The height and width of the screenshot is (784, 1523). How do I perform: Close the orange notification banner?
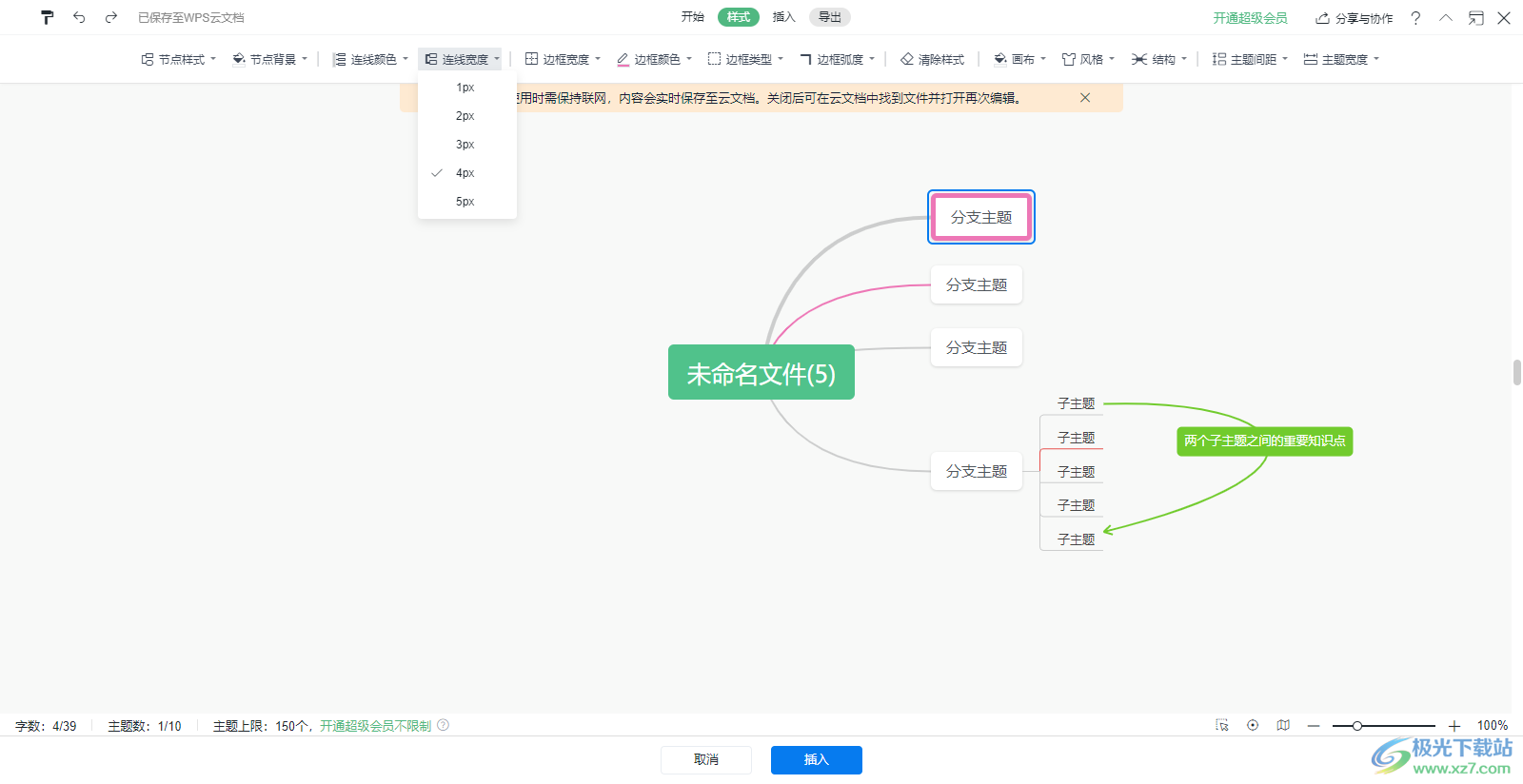pos(1085,98)
